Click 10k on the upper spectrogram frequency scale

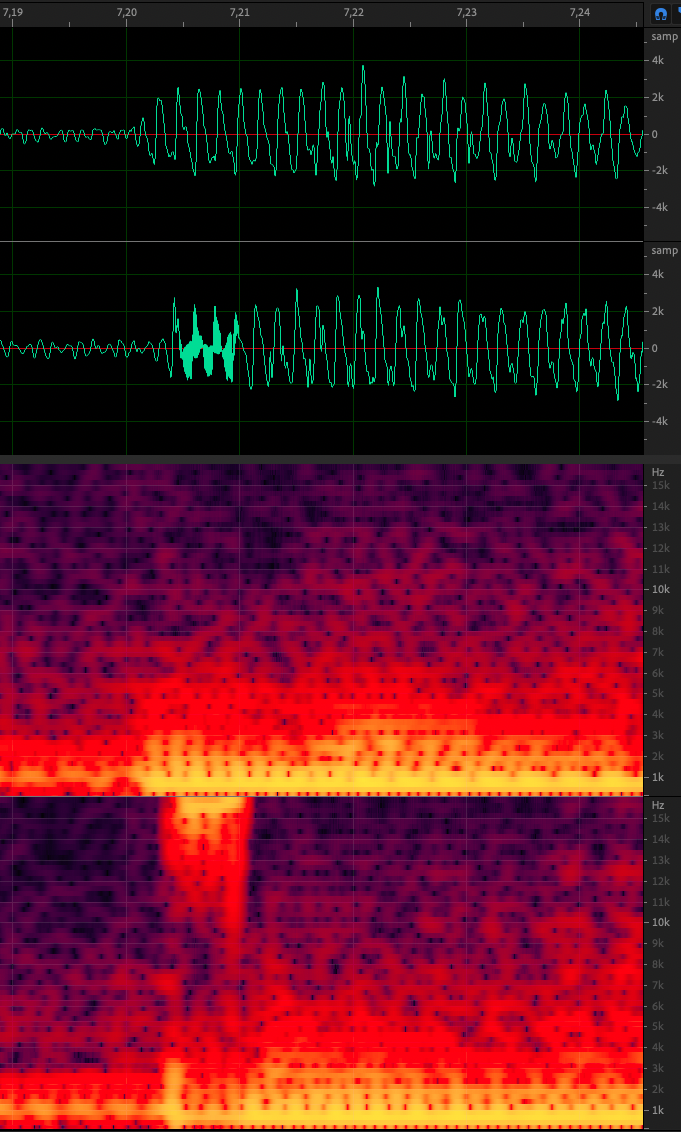(x=661, y=589)
